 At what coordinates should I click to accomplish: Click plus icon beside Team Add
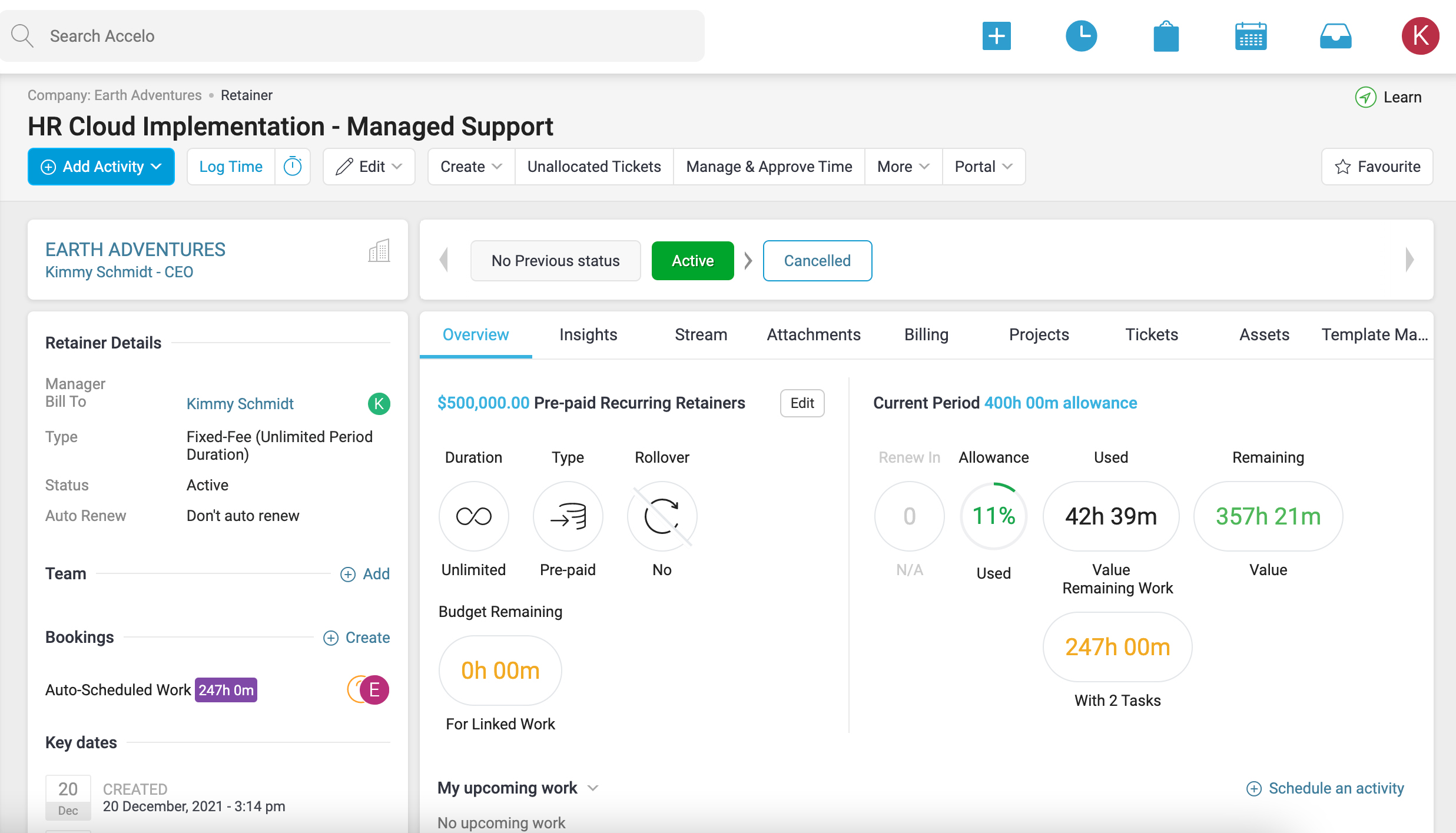click(348, 575)
